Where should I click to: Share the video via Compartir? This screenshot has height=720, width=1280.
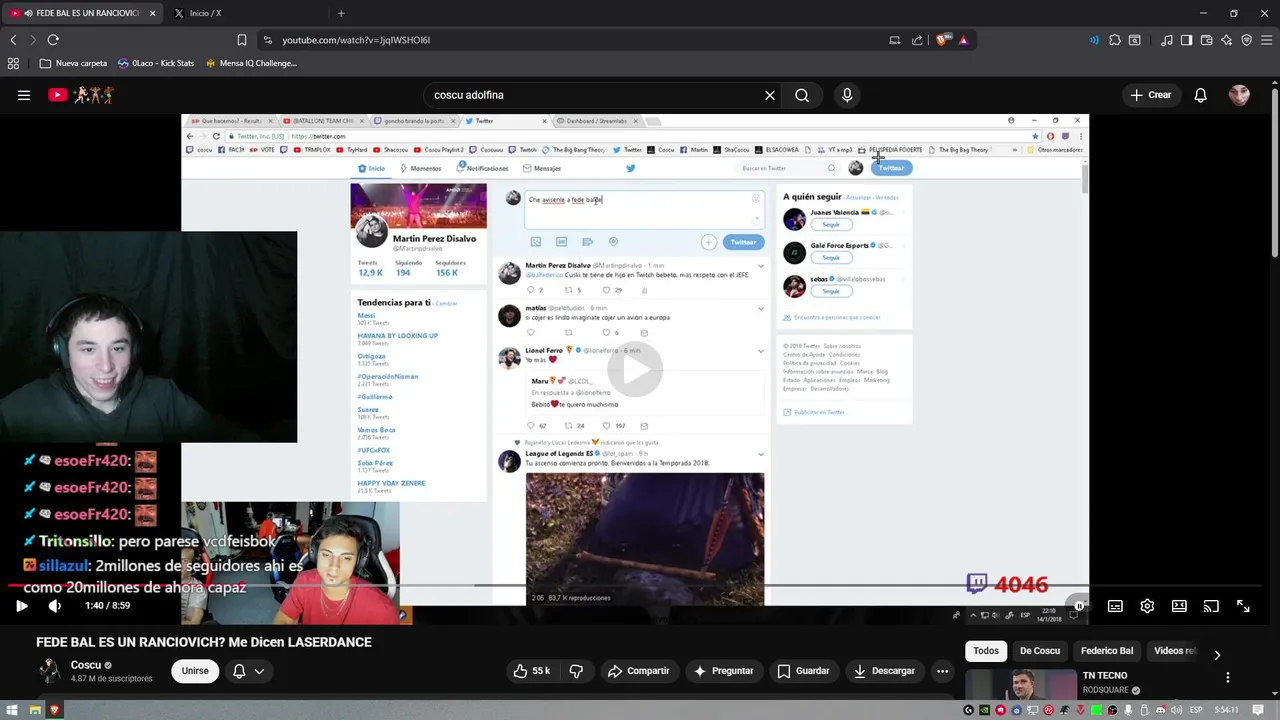click(x=638, y=671)
